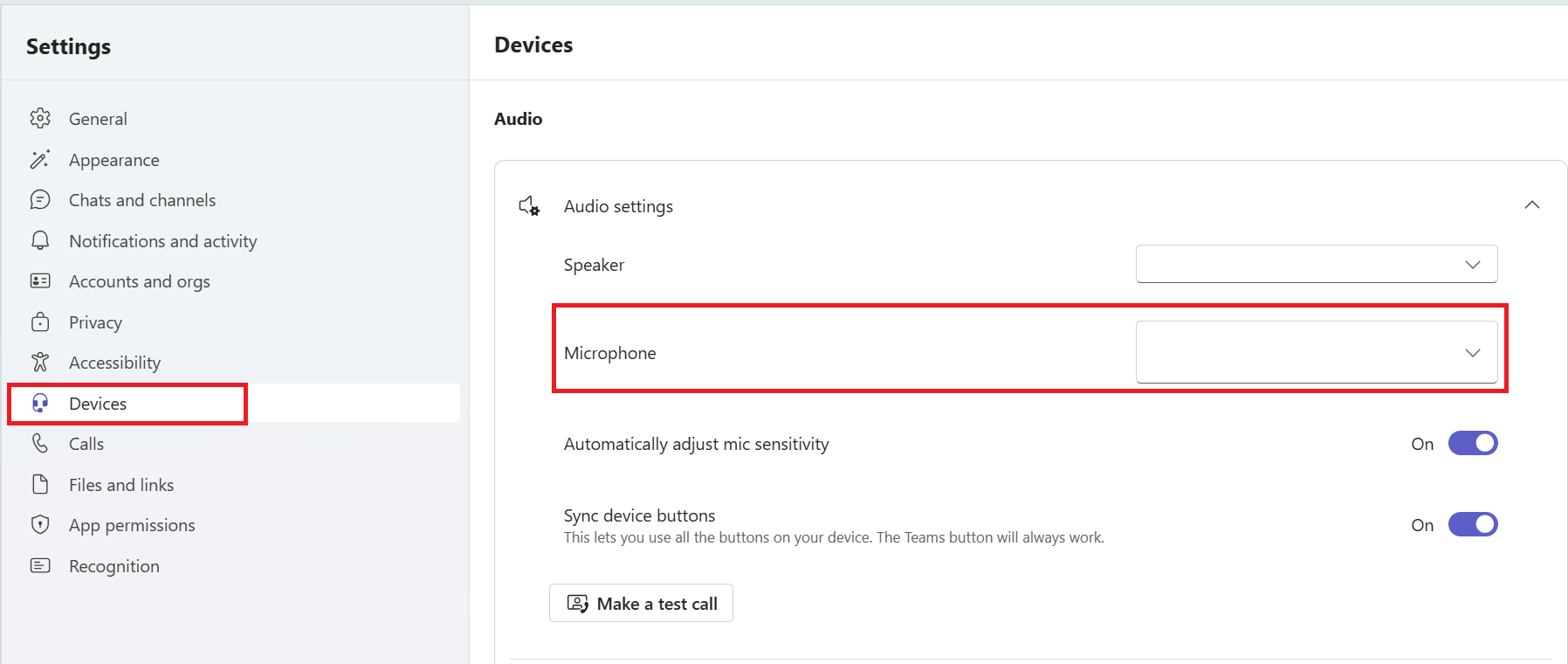Select the Appearance wand icon
The width and height of the screenshot is (1568, 664).
coord(40,159)
